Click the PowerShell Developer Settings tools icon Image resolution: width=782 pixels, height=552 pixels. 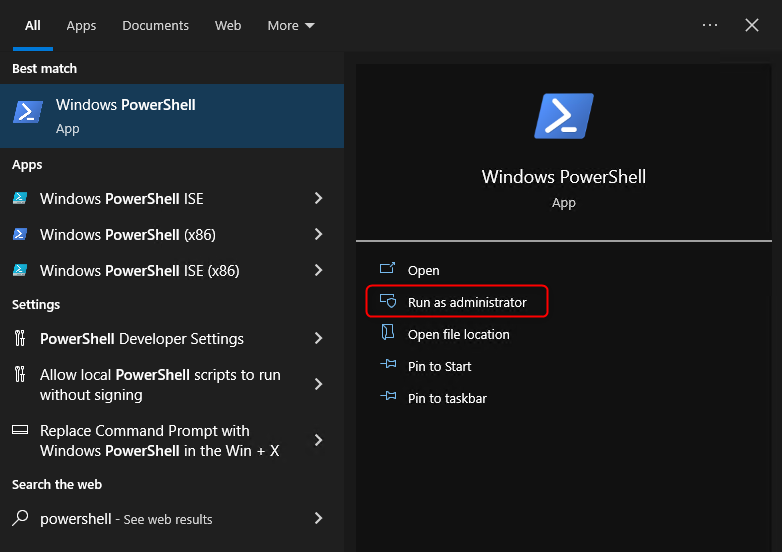pos(20,338)
